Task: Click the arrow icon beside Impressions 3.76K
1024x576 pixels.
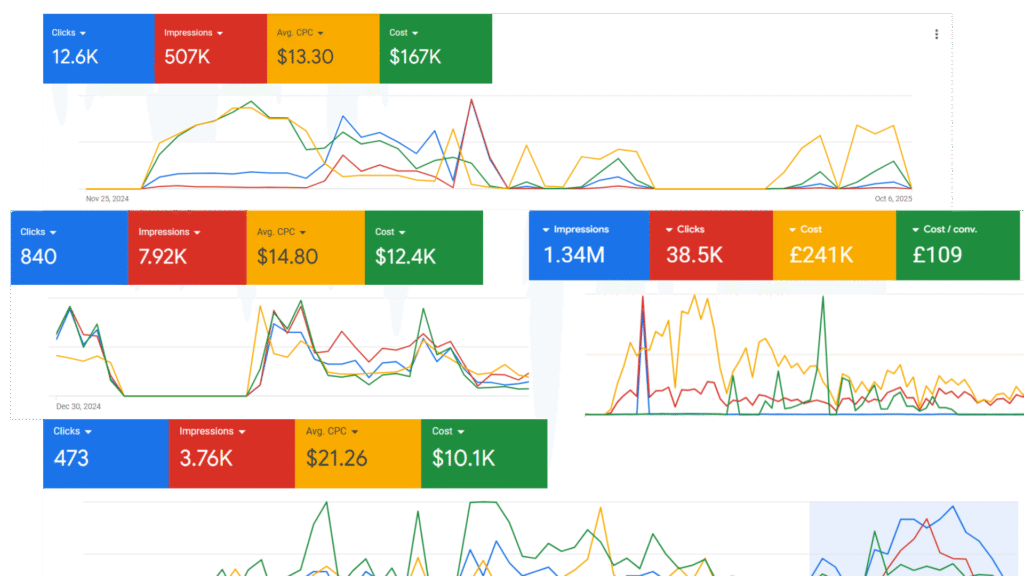Action: pyautogui.click(x=241, y=432)
